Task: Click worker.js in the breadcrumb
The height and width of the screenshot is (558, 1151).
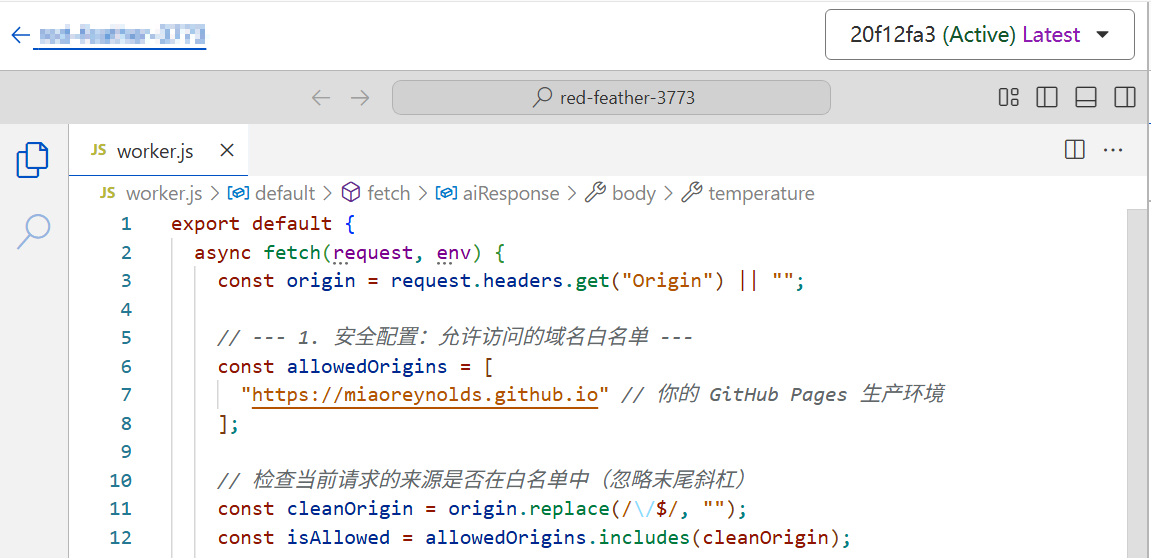Action: [164, 194]
